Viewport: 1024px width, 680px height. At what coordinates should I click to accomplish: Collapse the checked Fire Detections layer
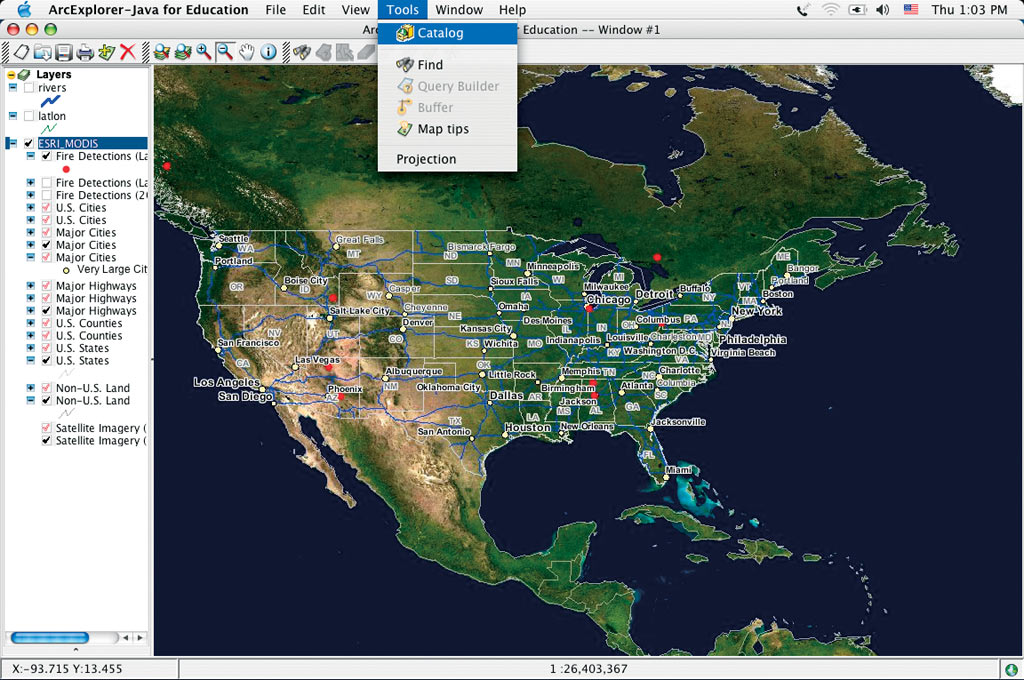click(x=31, y=156)
